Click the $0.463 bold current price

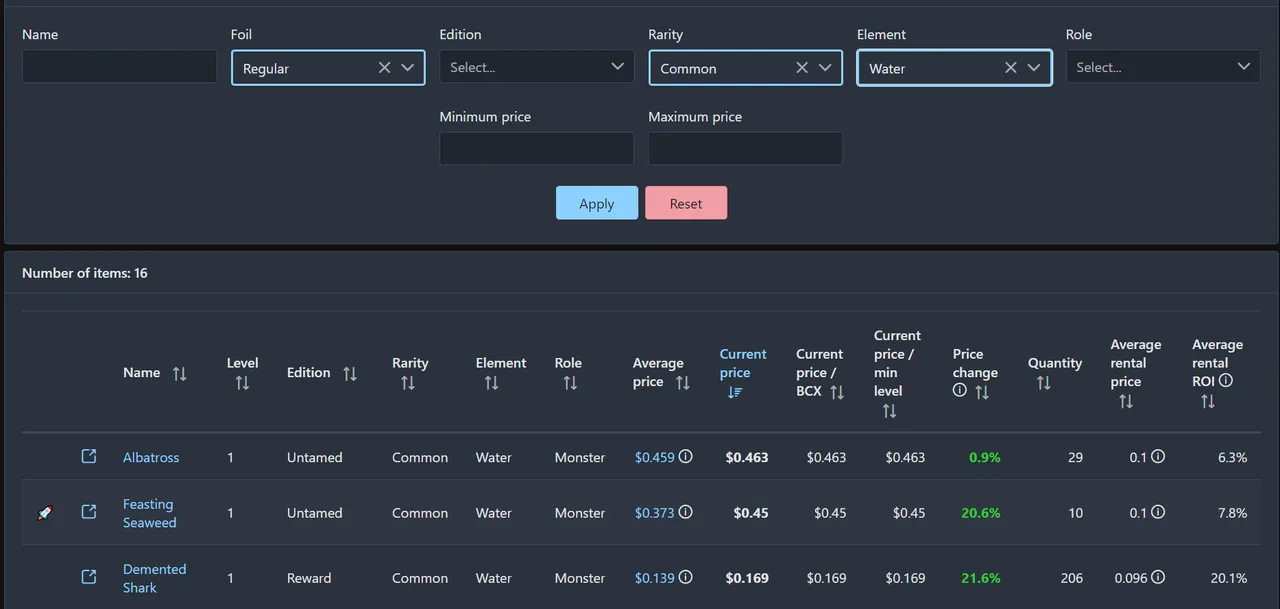point(747,457)
